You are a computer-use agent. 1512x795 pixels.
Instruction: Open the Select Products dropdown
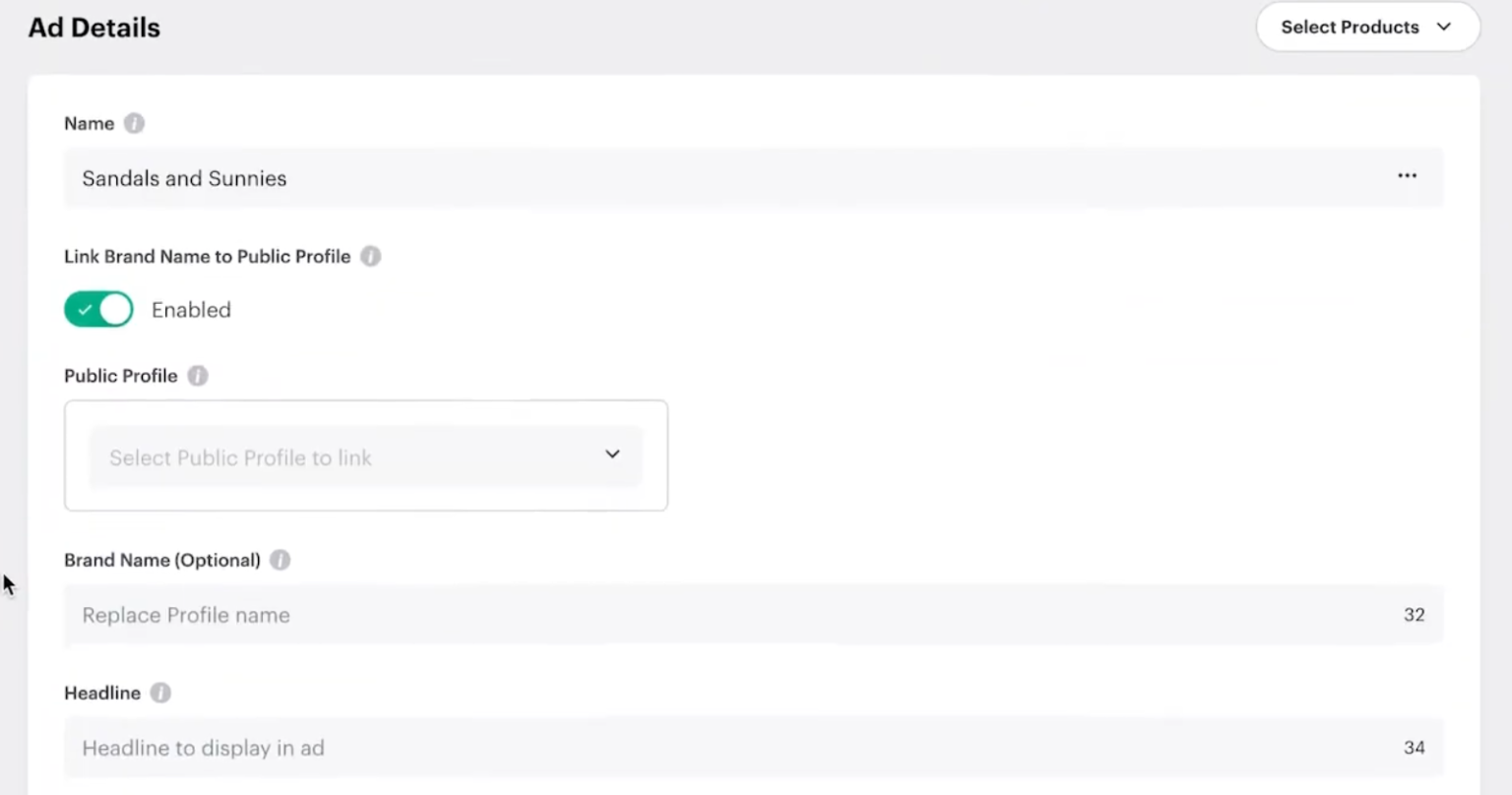coord(1366,28)
